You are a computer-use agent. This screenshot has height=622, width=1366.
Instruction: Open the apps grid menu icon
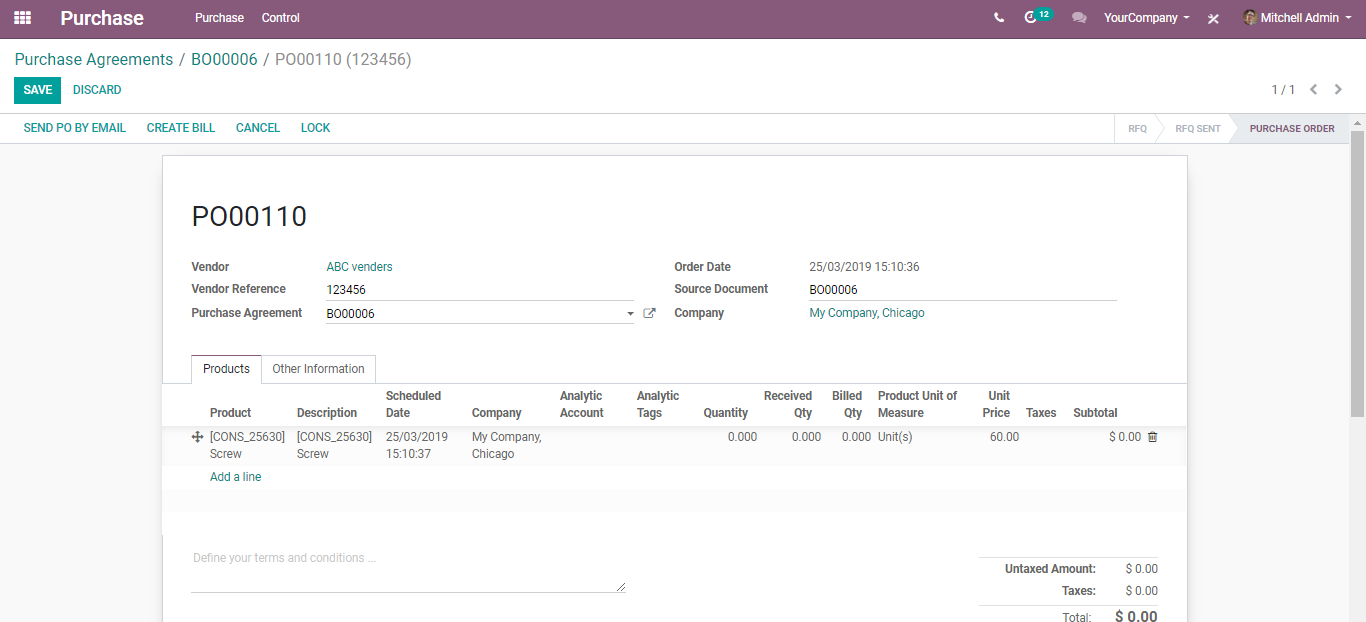point(22,18)
